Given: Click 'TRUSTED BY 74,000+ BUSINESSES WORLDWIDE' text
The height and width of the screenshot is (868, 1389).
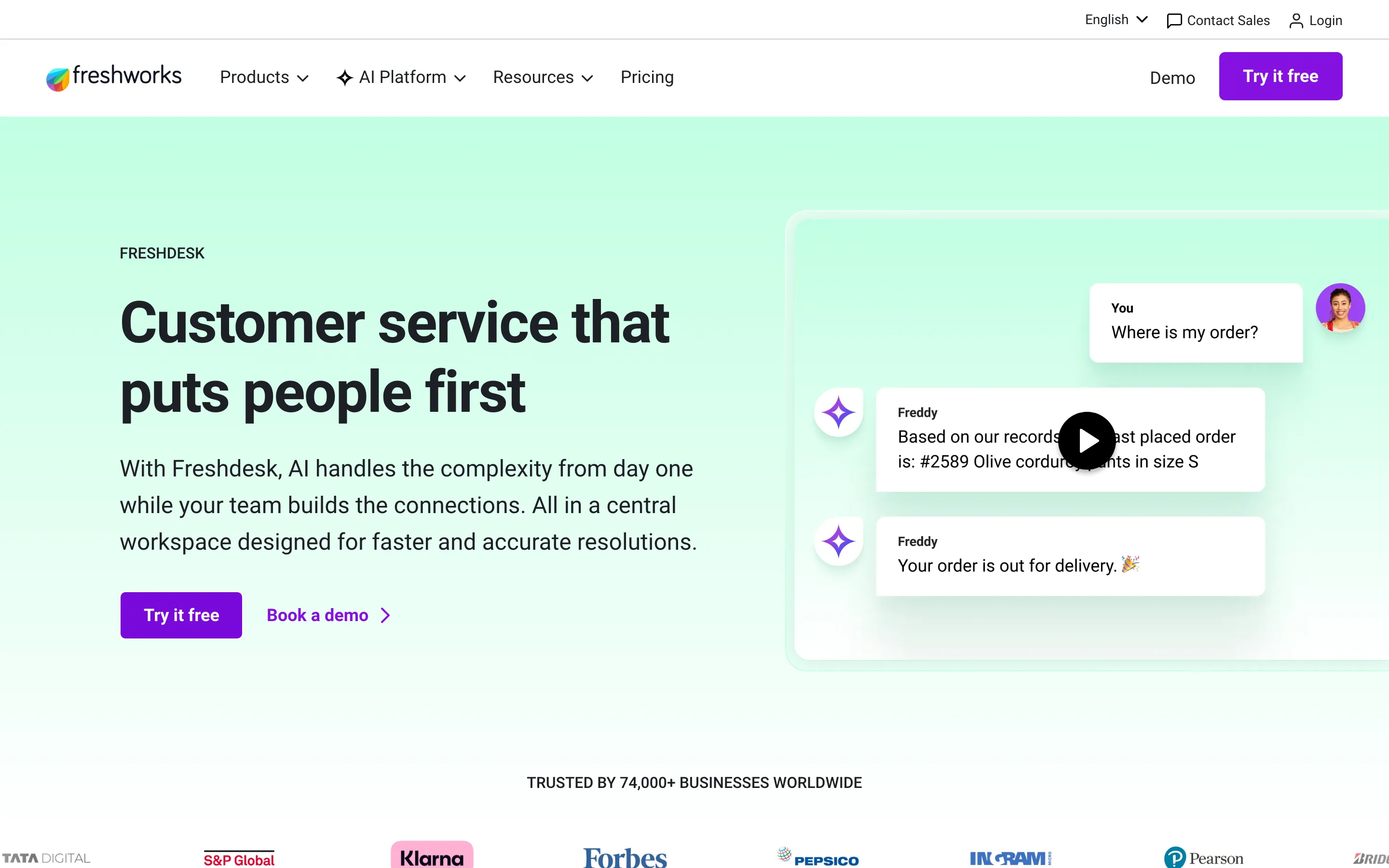Looking at the screenshot, I should 694,783.
